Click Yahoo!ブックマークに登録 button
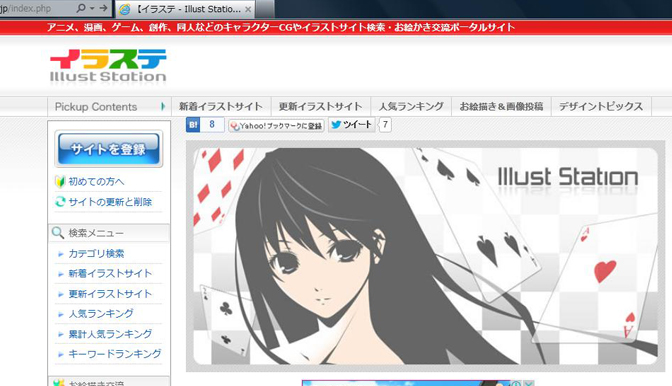 coord(276,126)
